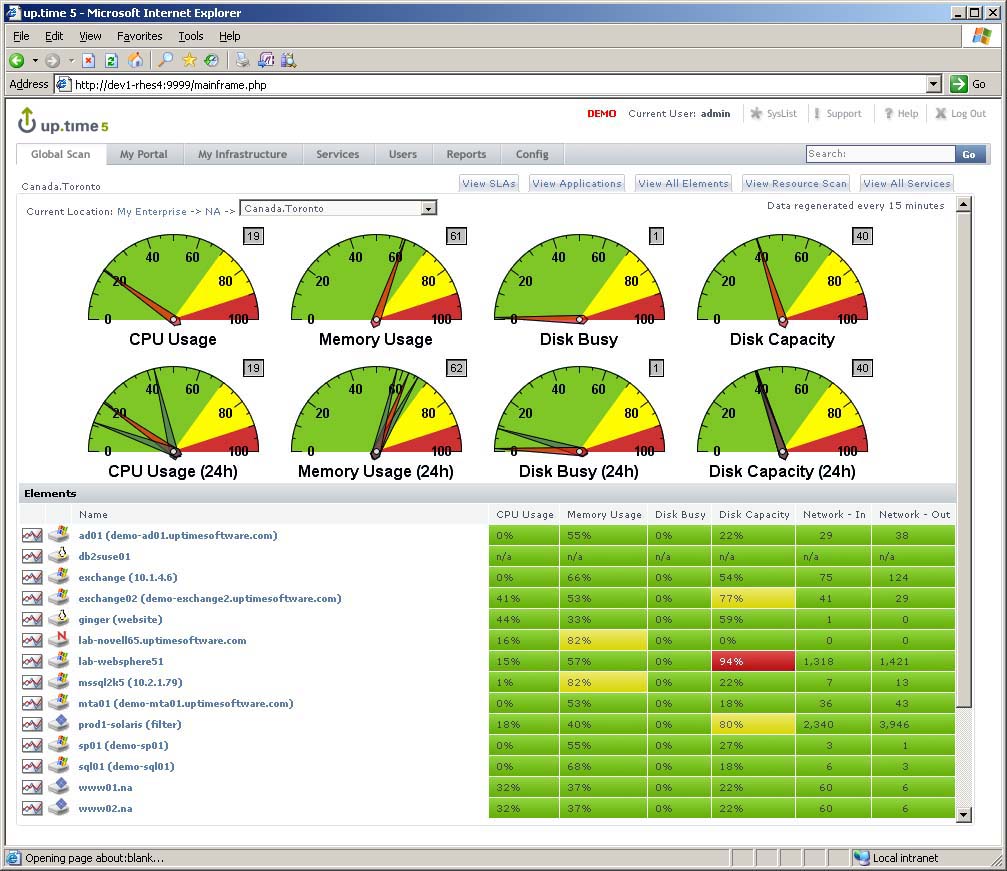Switch to the My Infrastructure tab
Image resolution: width=1007 pixels, height=871 pixels.
point(242,154)
